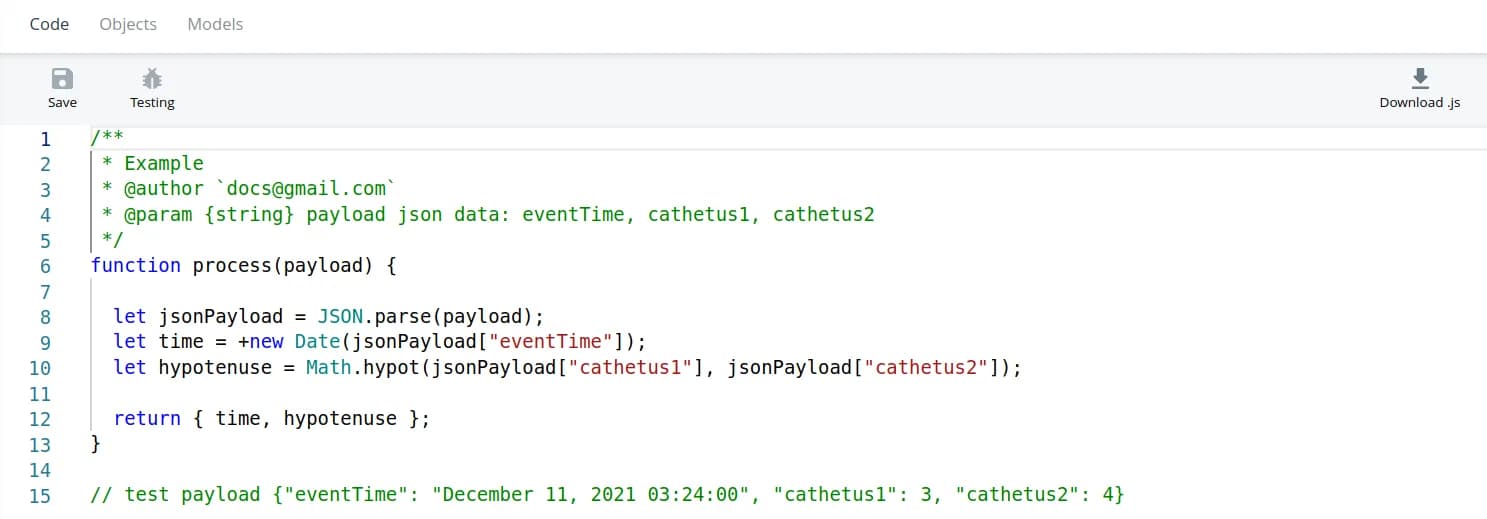Image resolution: width=1487 pixels, height=519 pixels.
Task: Click the "Date" constructor on line 9
Action: coord(317,342)
